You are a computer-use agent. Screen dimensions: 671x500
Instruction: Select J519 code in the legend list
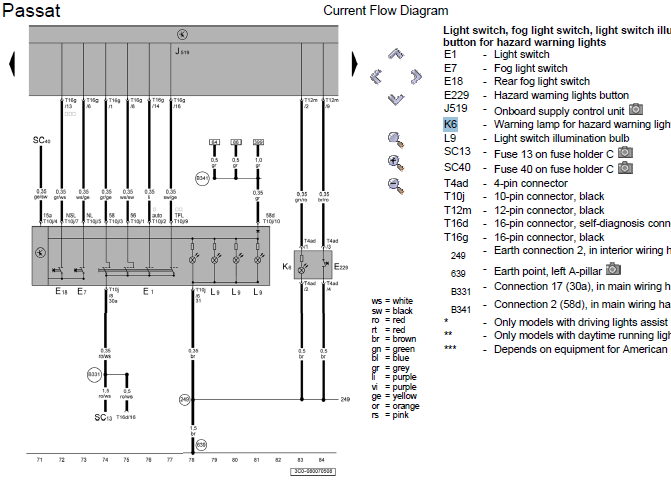click(x=456, y=109)
